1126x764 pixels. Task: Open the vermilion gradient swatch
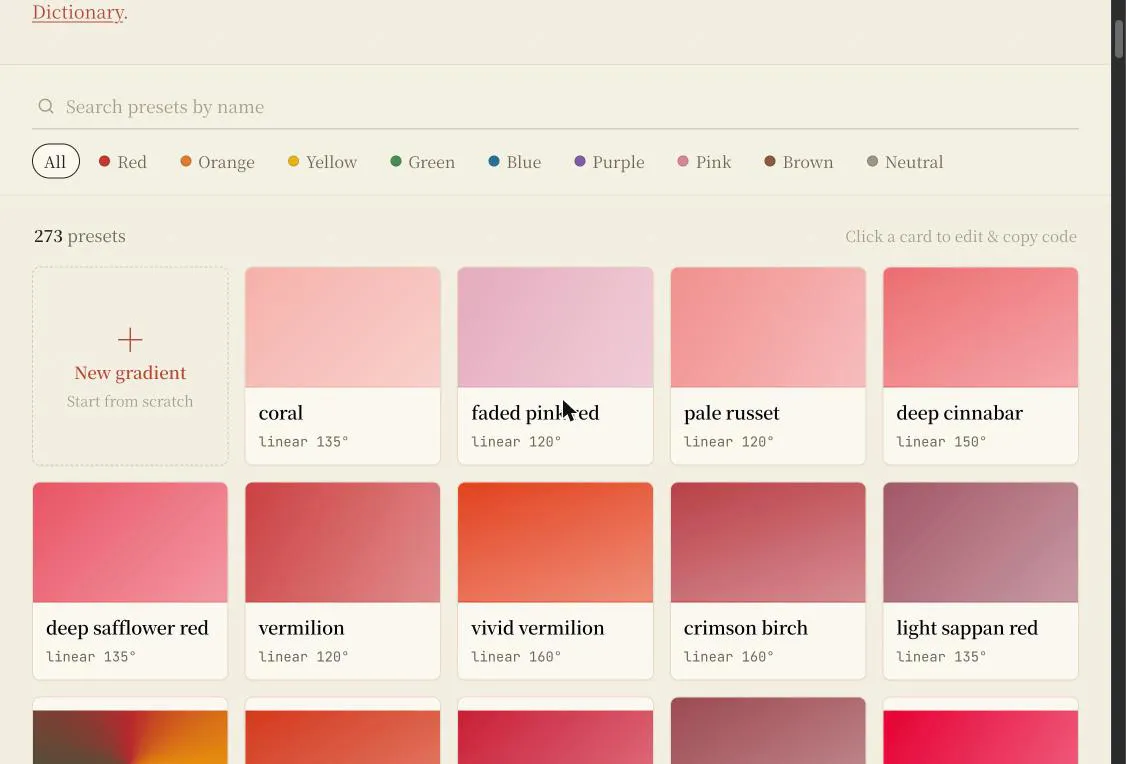343,542
